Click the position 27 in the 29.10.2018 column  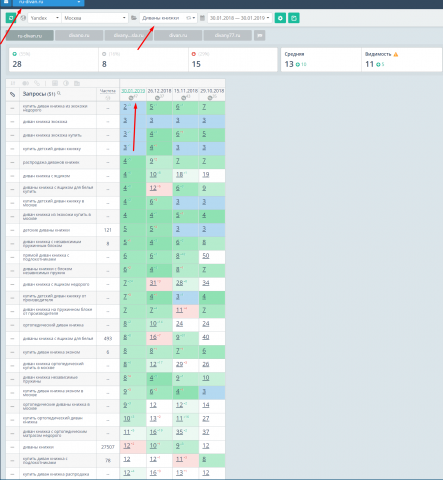[x=206, y=418]
